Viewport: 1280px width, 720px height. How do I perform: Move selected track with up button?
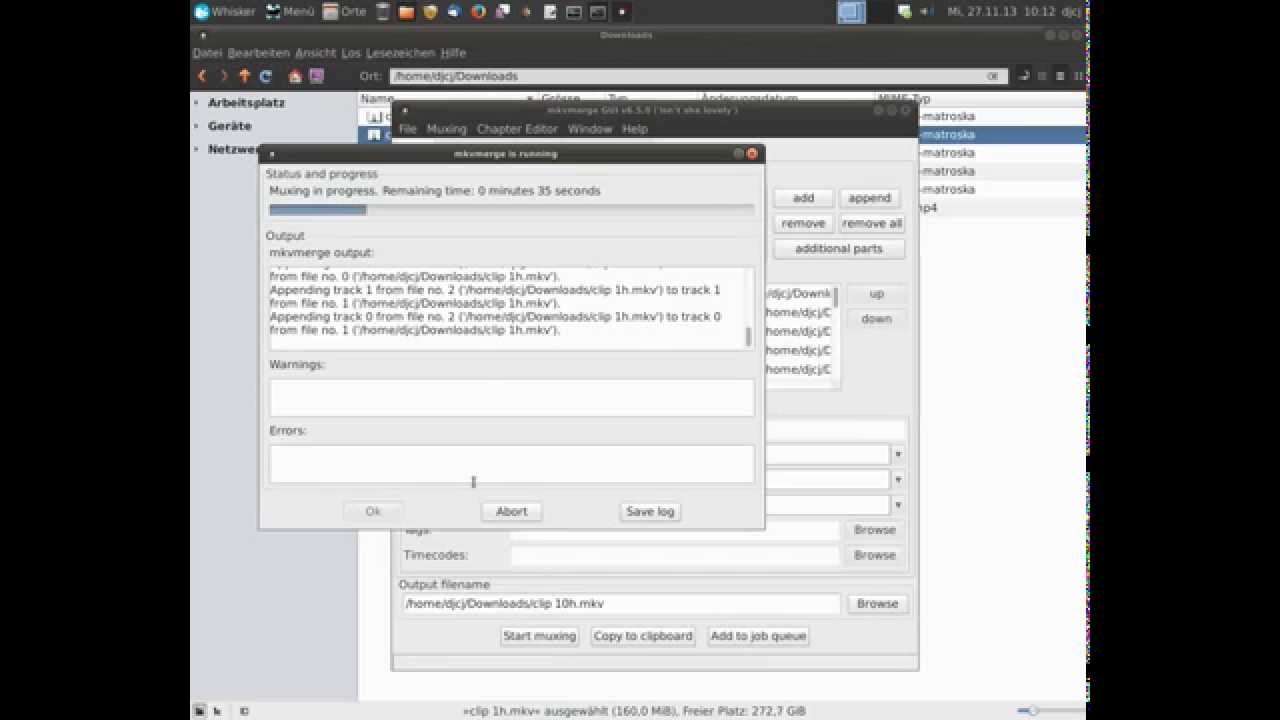876,294
